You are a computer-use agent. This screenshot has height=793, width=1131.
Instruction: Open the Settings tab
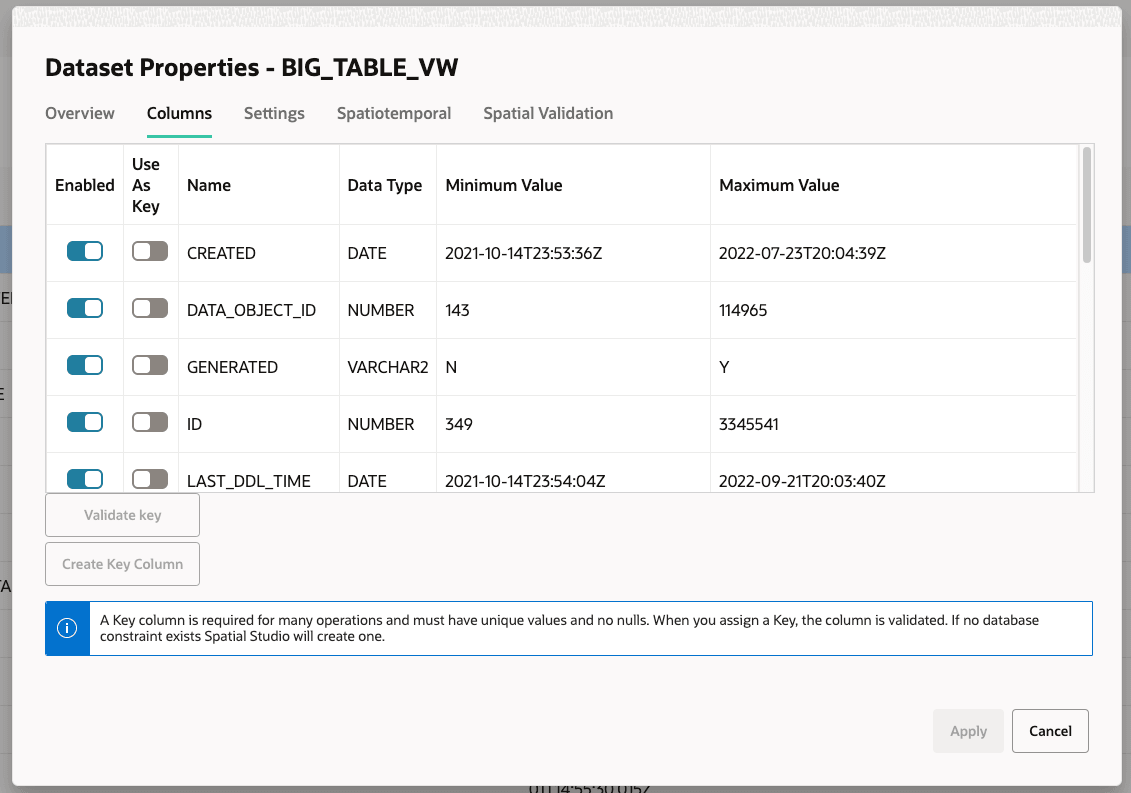click(274, 113)
